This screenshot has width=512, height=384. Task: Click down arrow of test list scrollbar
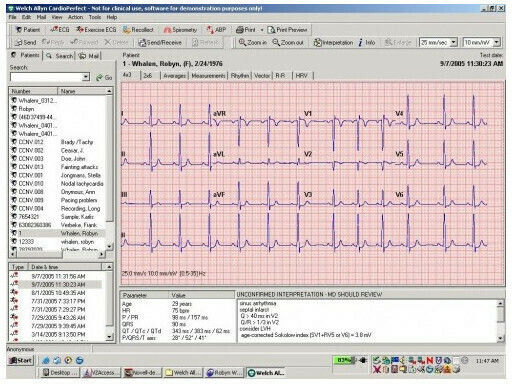click(x=109, y=337)
